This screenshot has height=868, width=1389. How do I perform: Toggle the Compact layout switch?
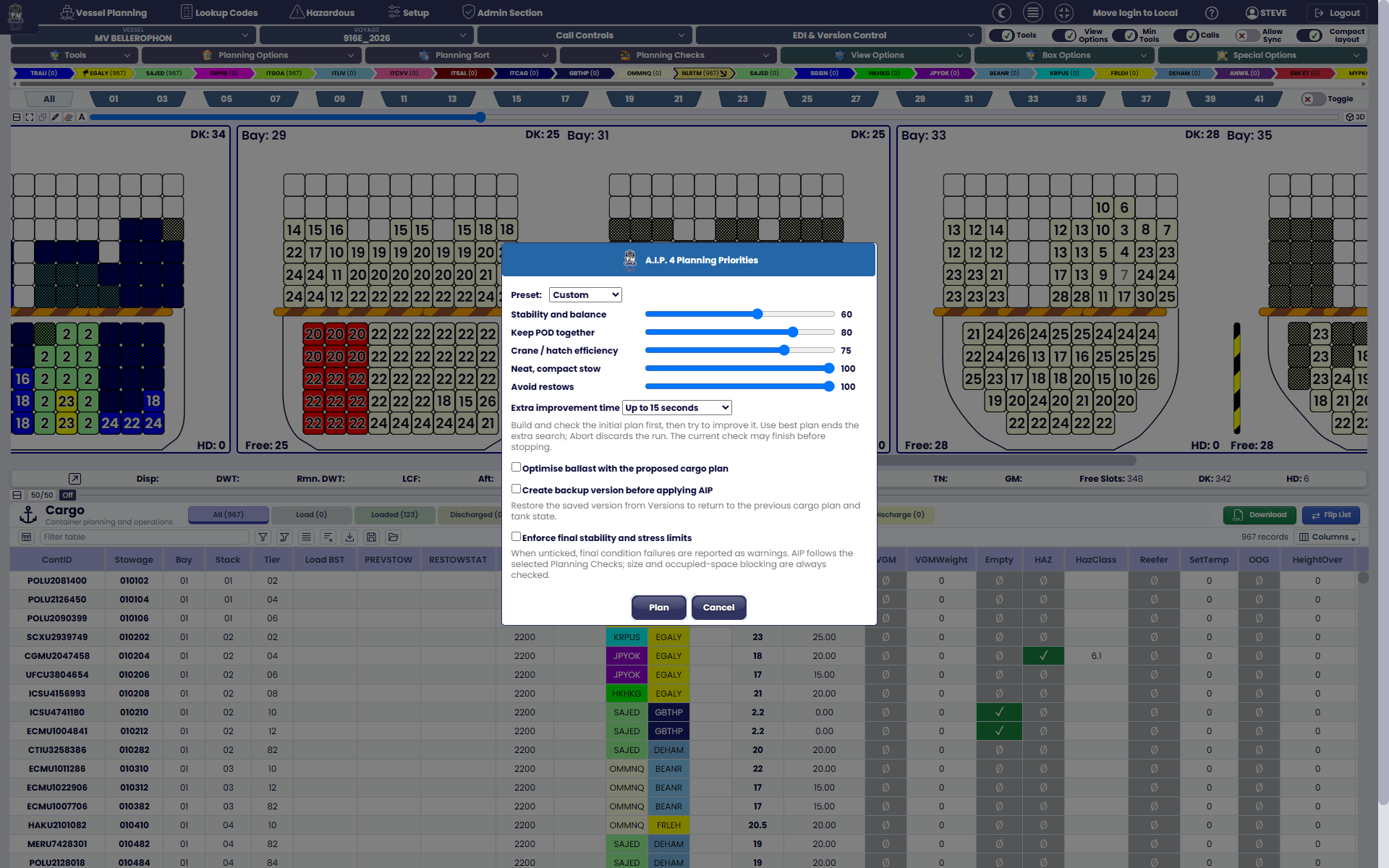[1309, 35]
